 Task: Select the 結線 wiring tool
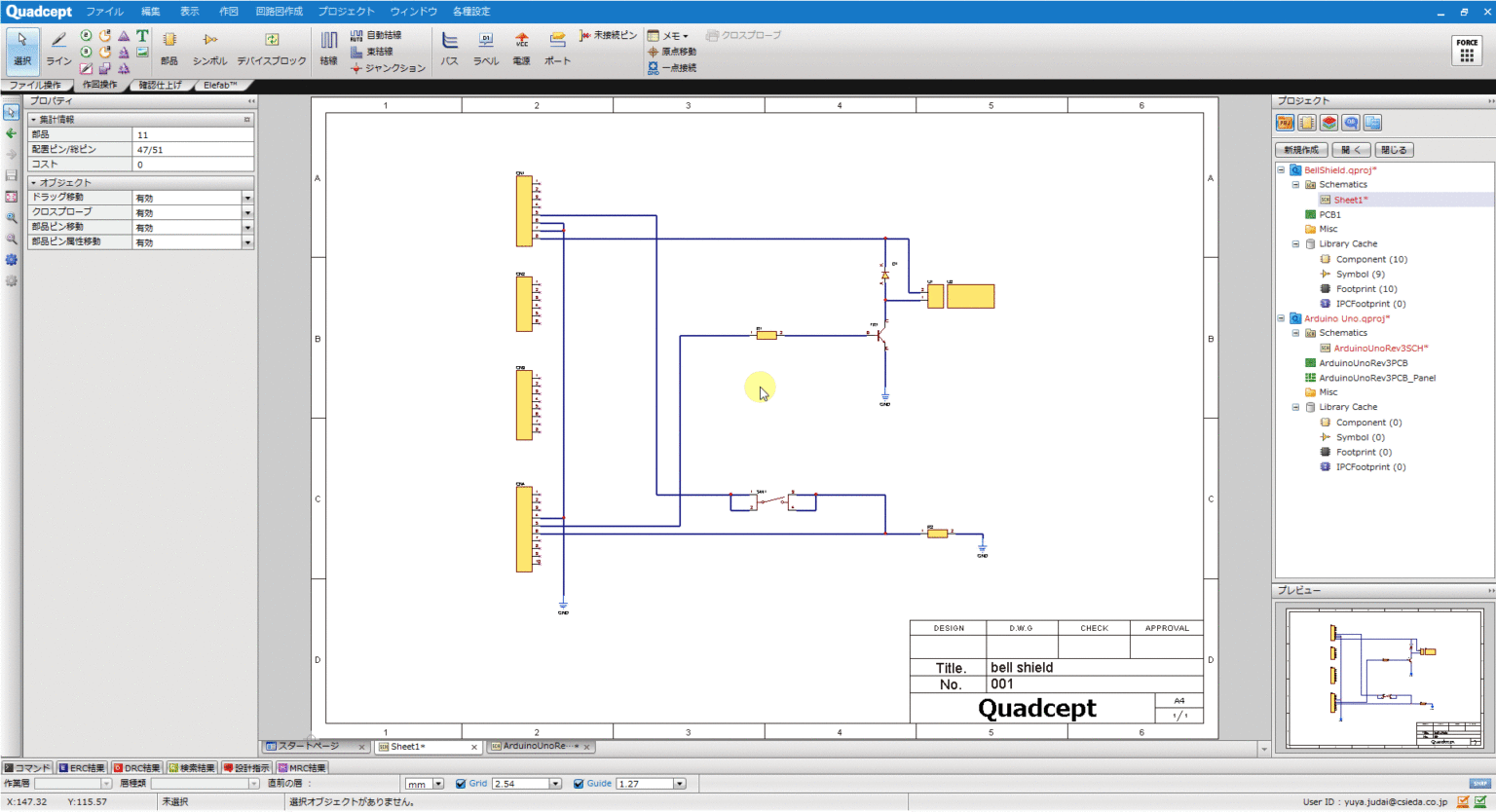[329, 48]
